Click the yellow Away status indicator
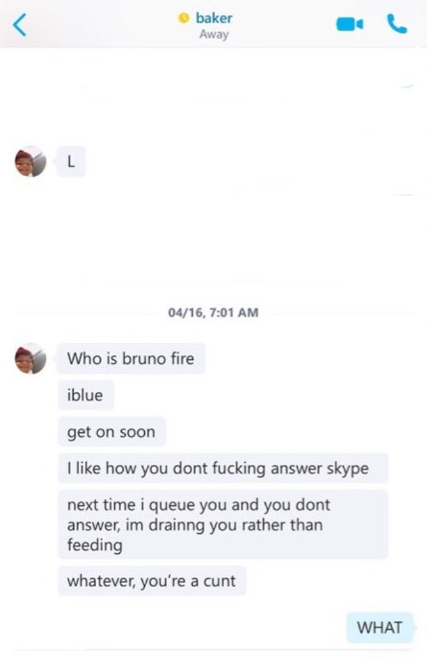This screenshot has height=661, width=427. pyautogui.click(x=183, y=18)
